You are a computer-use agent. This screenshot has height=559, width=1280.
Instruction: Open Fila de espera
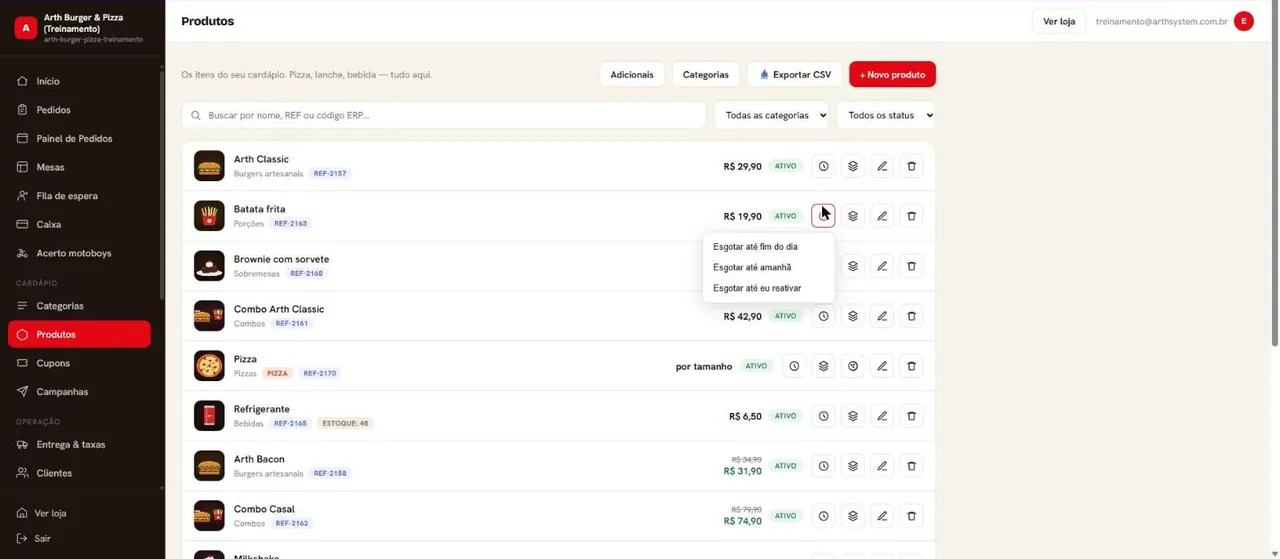[79, 196]
